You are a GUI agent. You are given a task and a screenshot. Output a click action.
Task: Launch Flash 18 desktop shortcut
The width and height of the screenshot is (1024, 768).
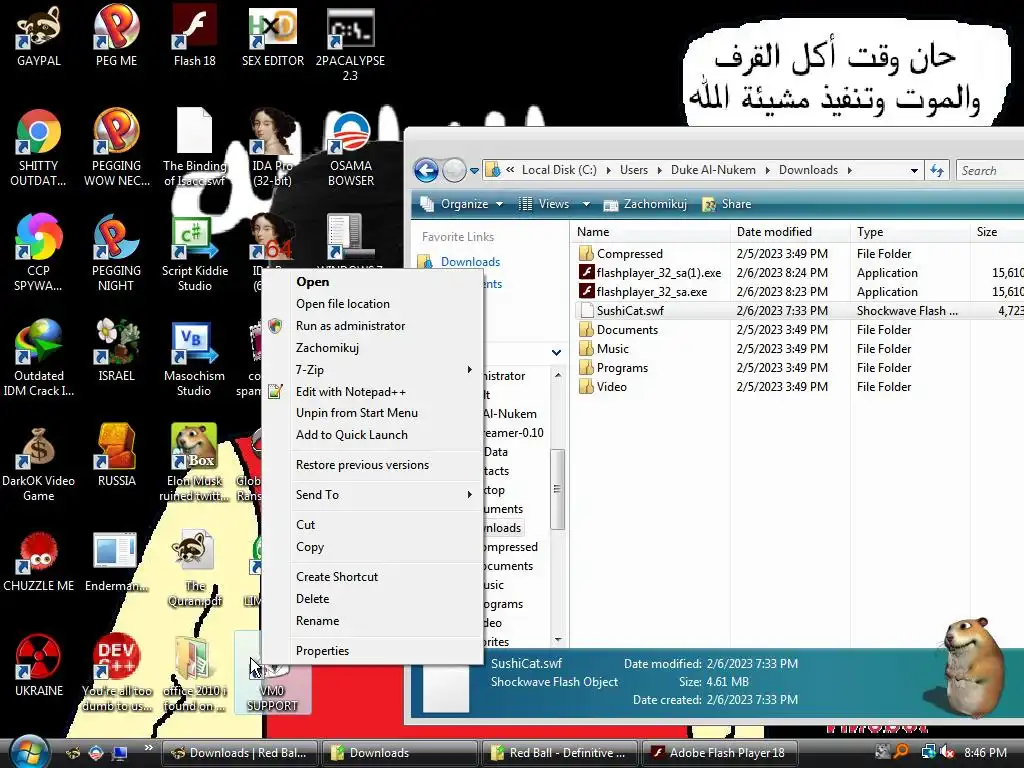(x=195, y=37)
